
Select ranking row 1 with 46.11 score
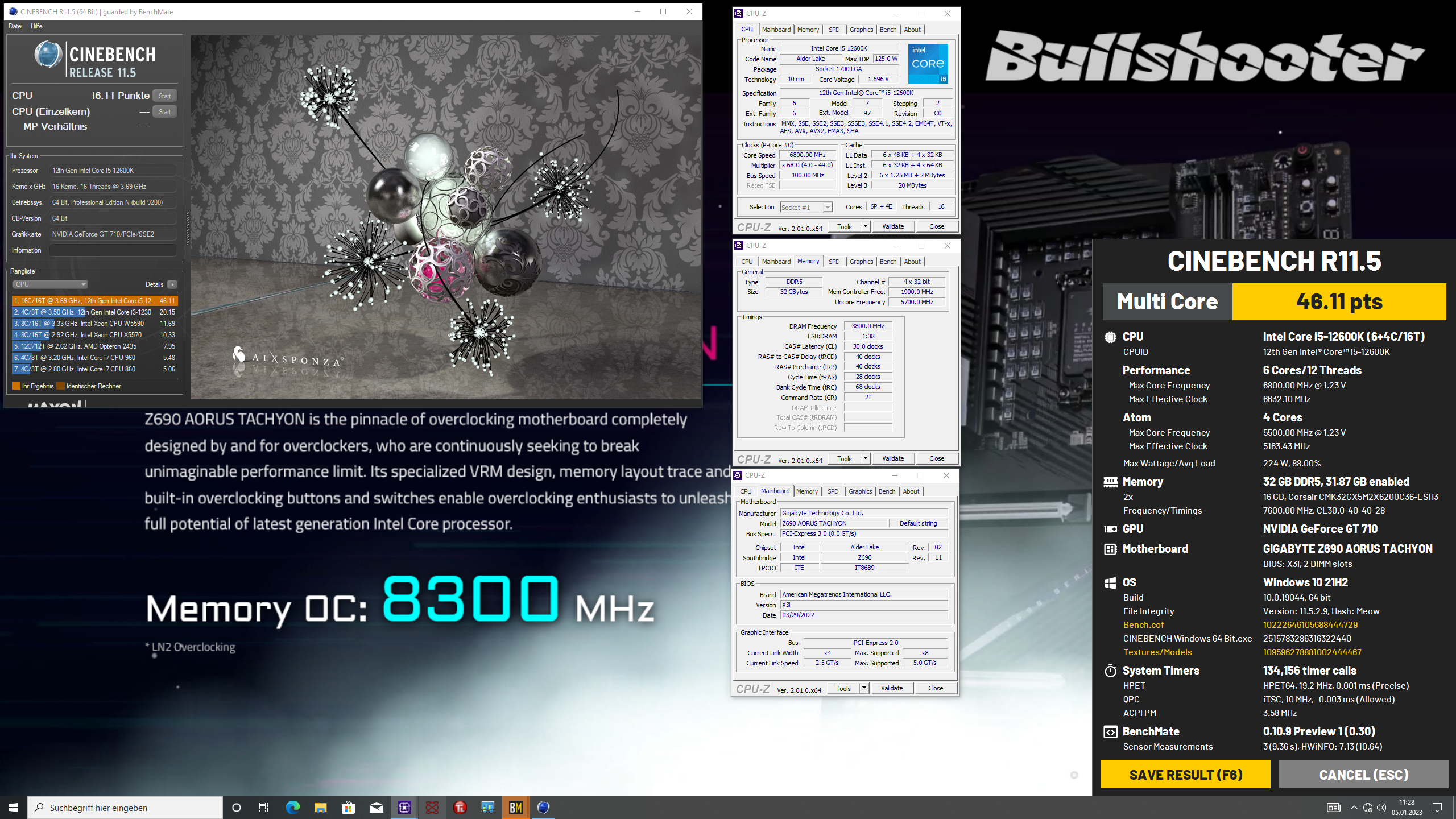pyautogui.click(x=94, y=301)
